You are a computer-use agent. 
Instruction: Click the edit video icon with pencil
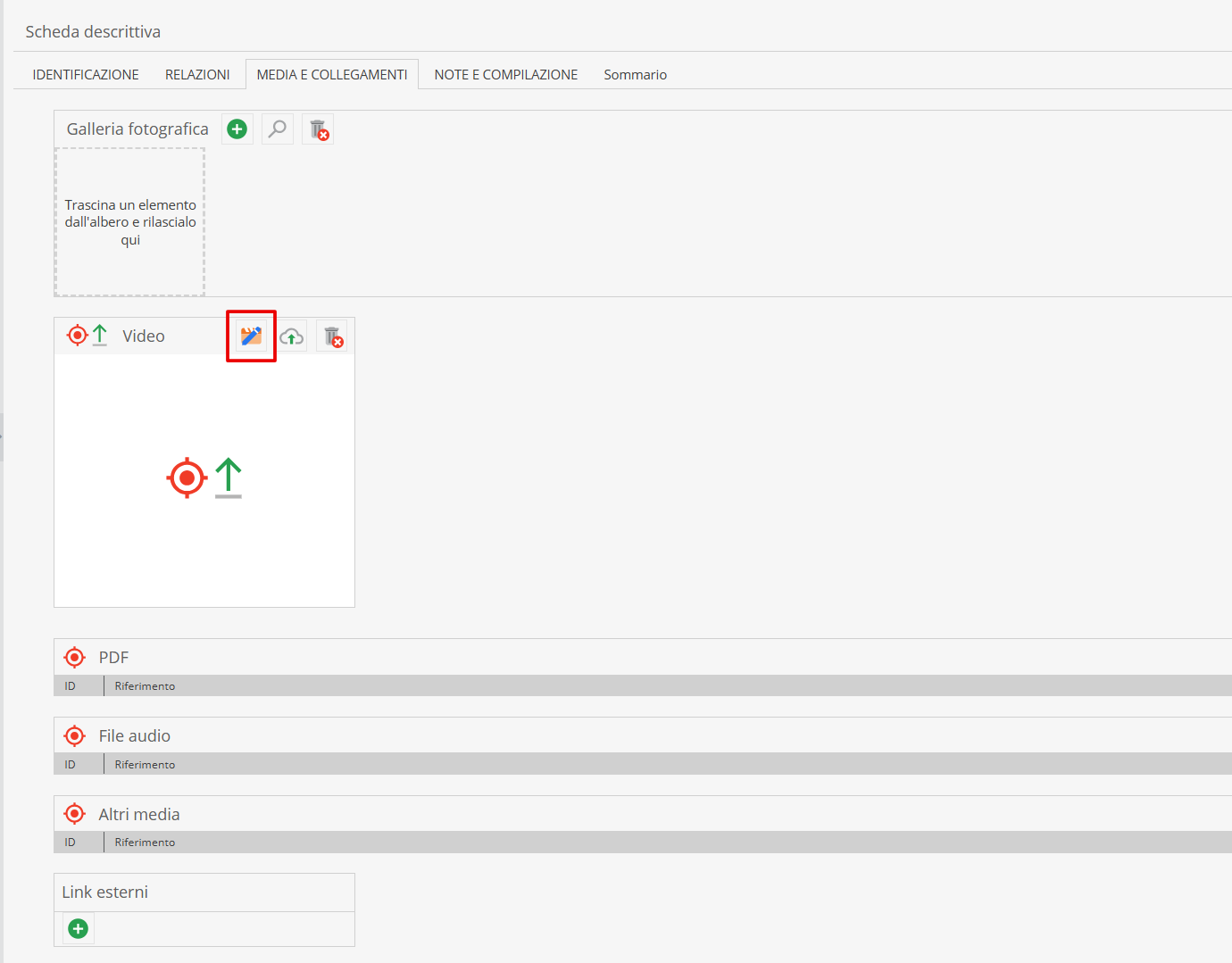[251, 336]
